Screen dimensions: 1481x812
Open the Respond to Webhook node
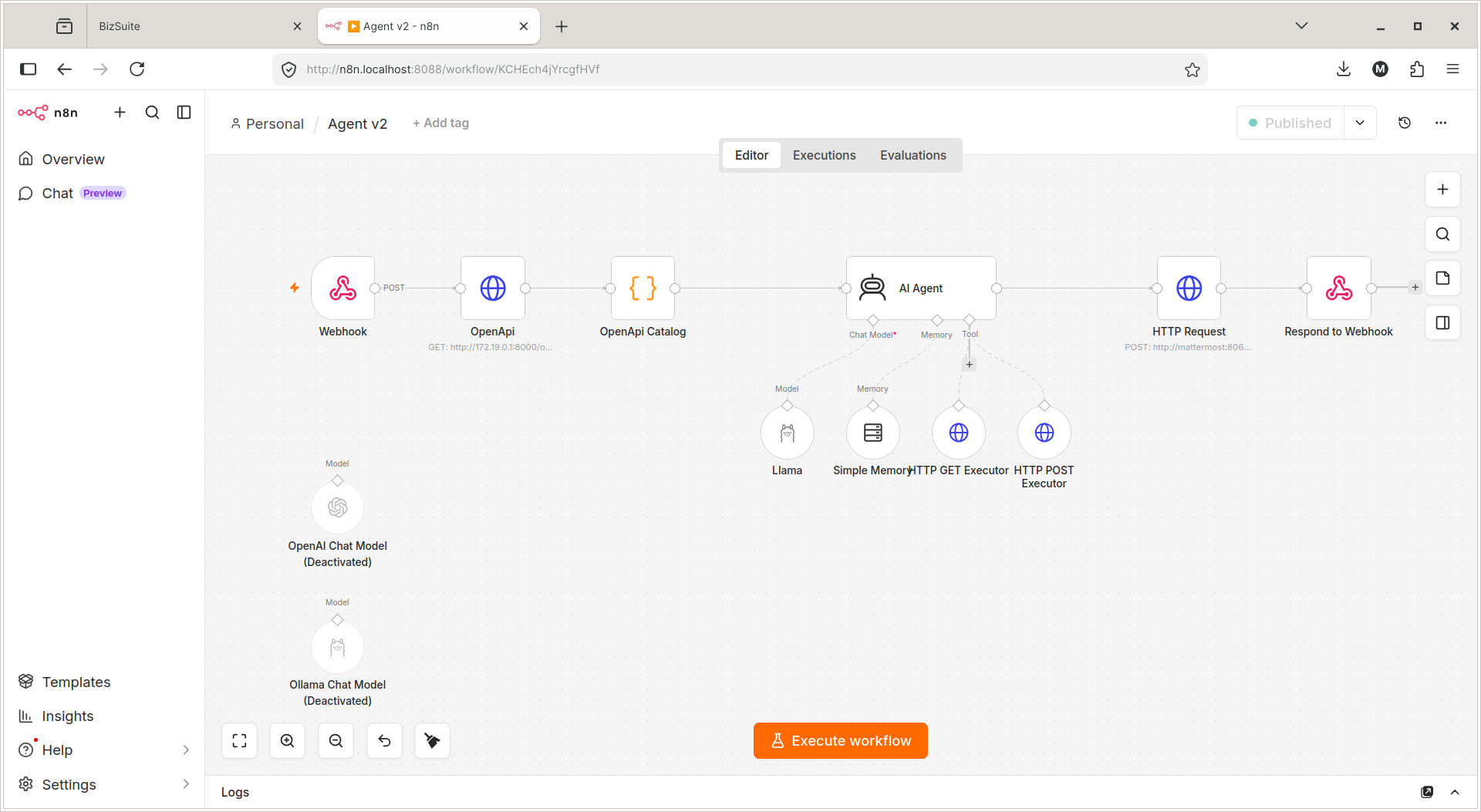click(x=1338, y=288)
